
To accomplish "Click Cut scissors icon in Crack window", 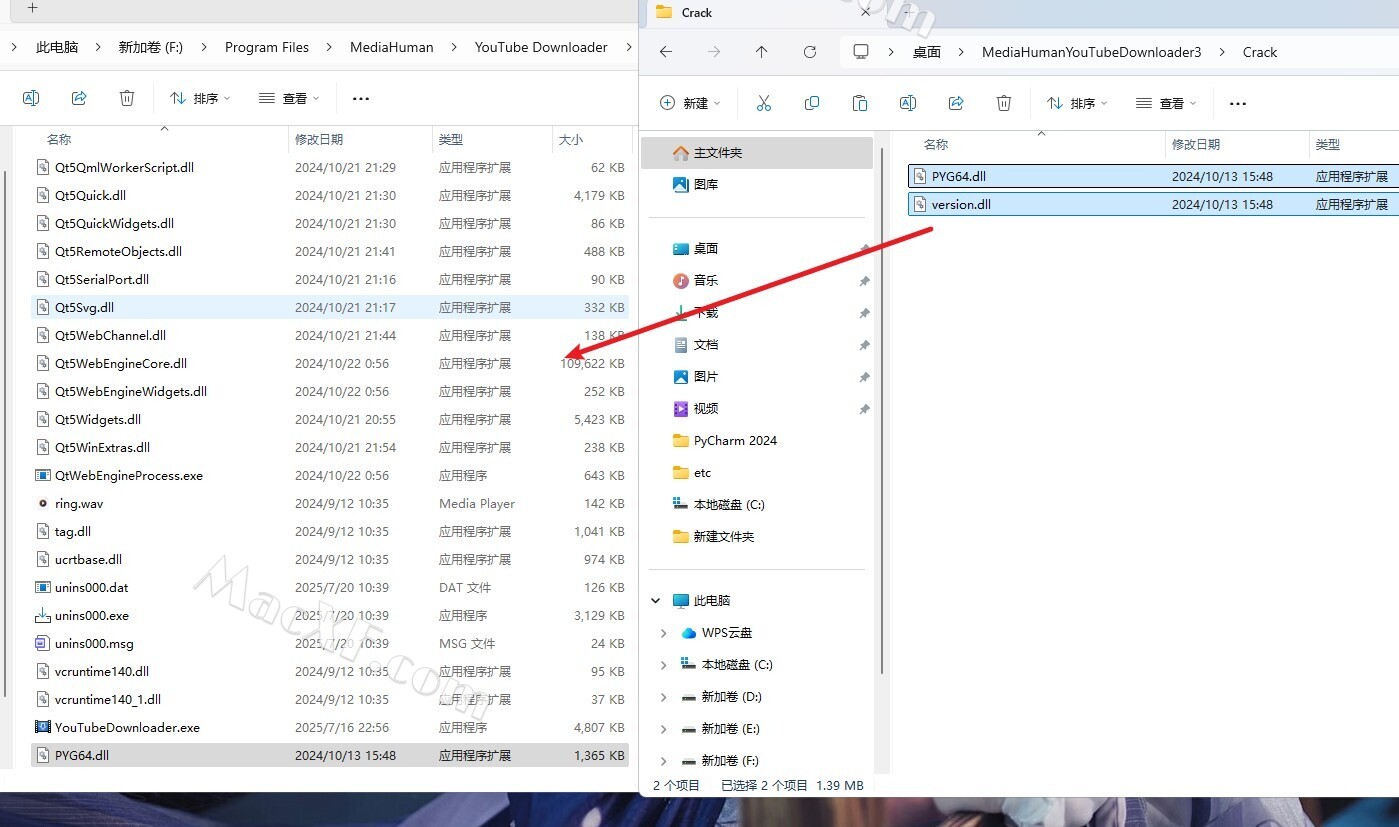I will click(764, 103).
